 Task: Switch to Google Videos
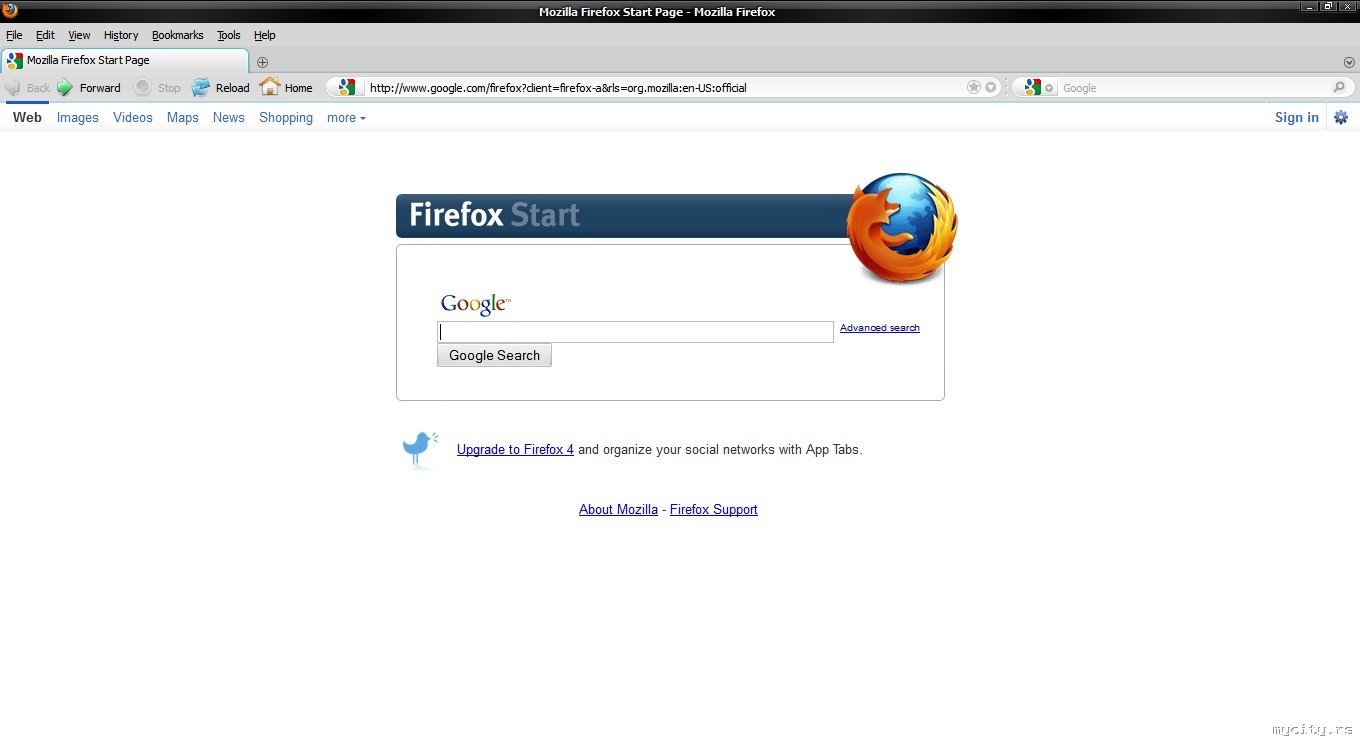133,117
